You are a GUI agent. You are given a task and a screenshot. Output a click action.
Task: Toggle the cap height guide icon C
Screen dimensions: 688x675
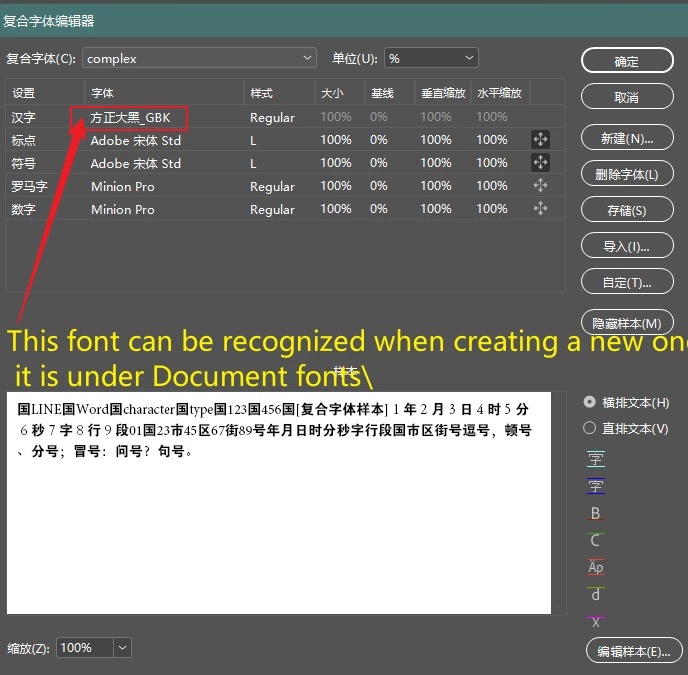point(595,540)
